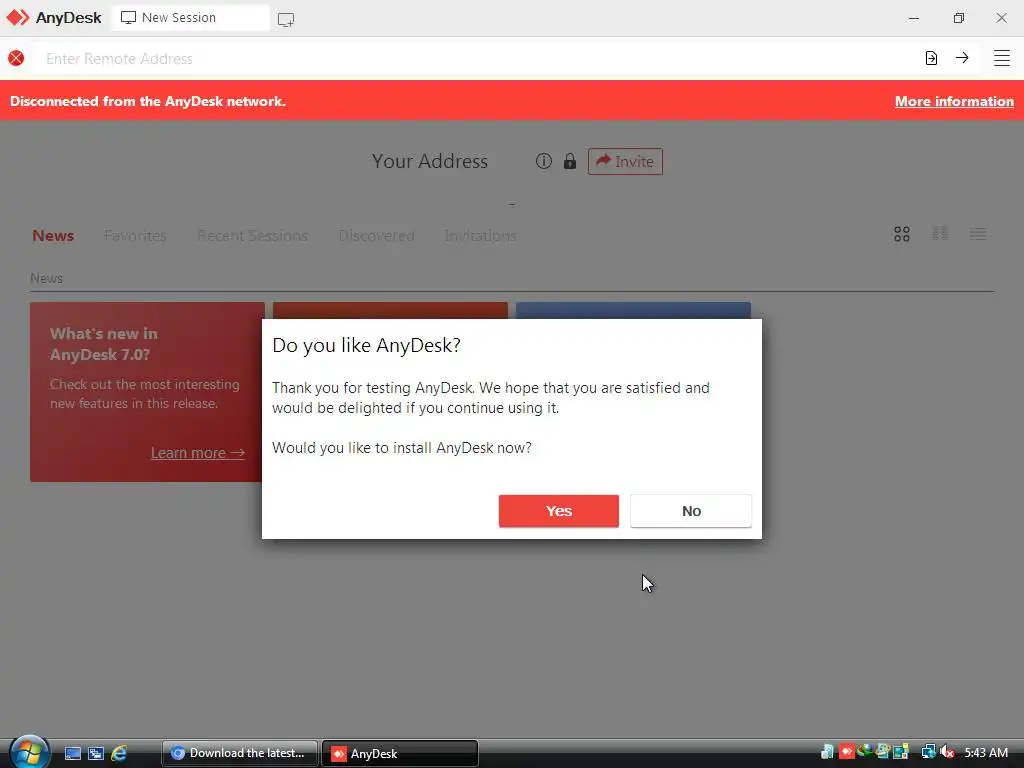Launch Internet Explorer from quick launch

[x=119, y=753]
